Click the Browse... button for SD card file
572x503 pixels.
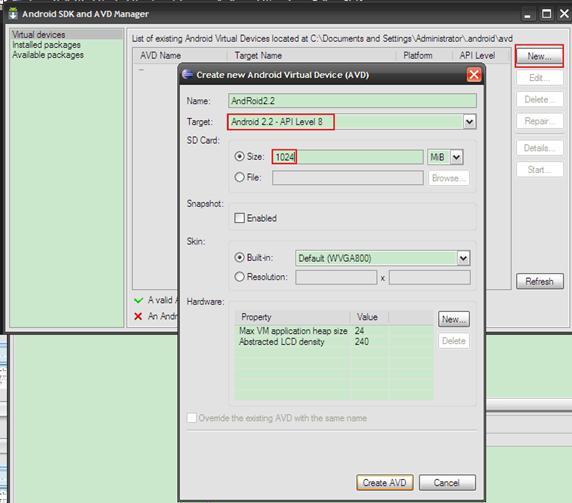coord(449,178)
